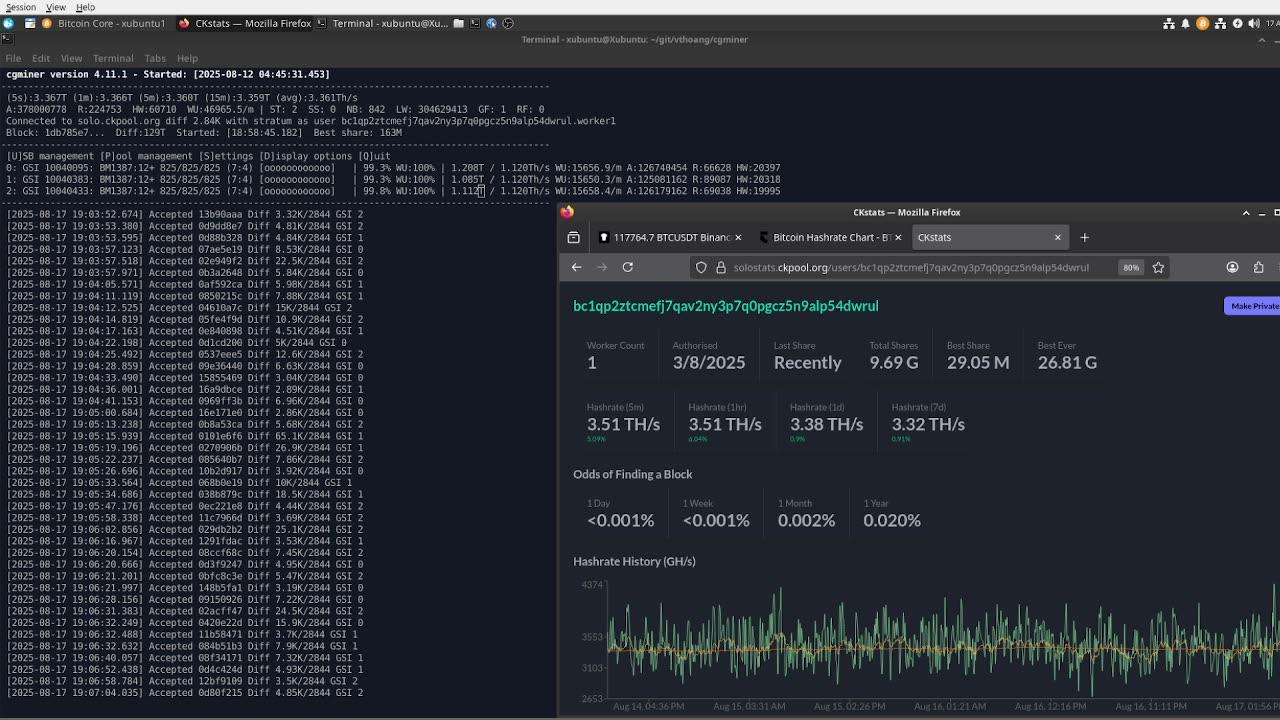Click the Hashrate (1d) 3.38 TH/s value
The width and height of the screenshot is (1280, 720).
click(x=826, y=424)
